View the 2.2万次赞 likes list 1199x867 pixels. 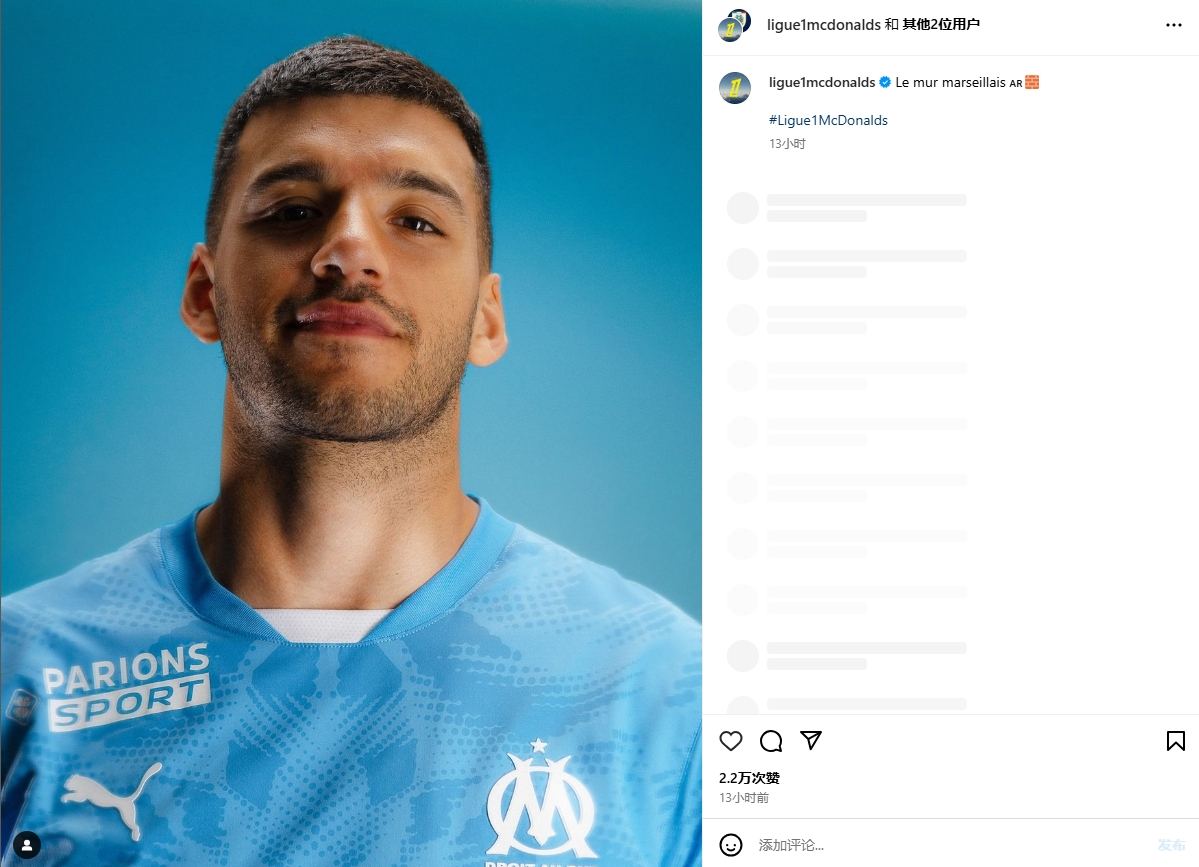coord(749,778)
